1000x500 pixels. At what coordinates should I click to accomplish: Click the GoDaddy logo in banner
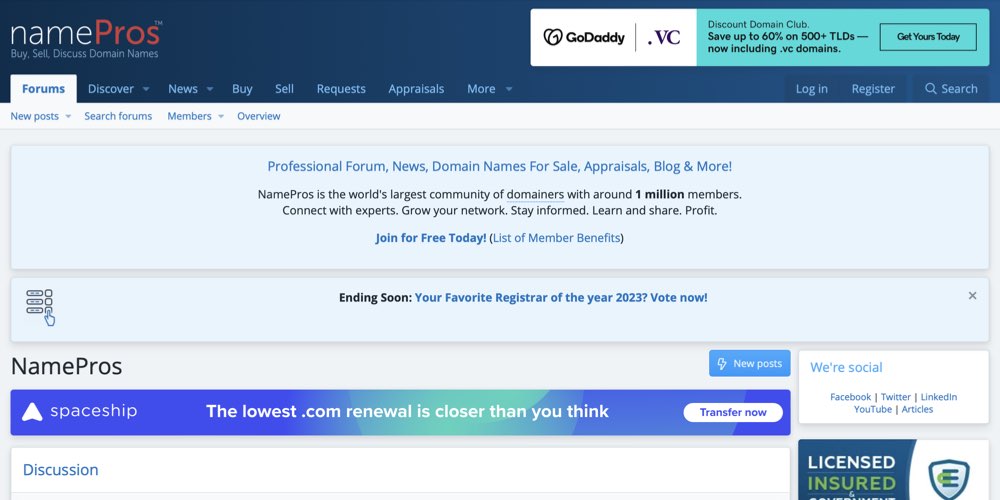584,37
